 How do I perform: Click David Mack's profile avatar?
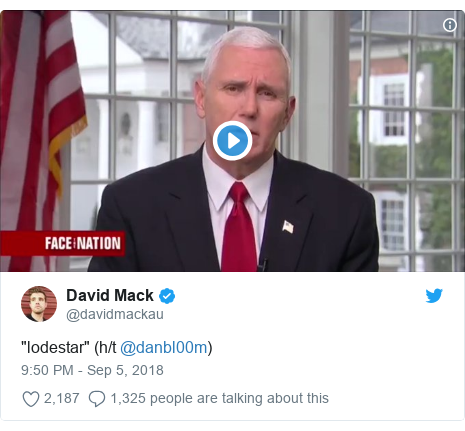point(39,304)
